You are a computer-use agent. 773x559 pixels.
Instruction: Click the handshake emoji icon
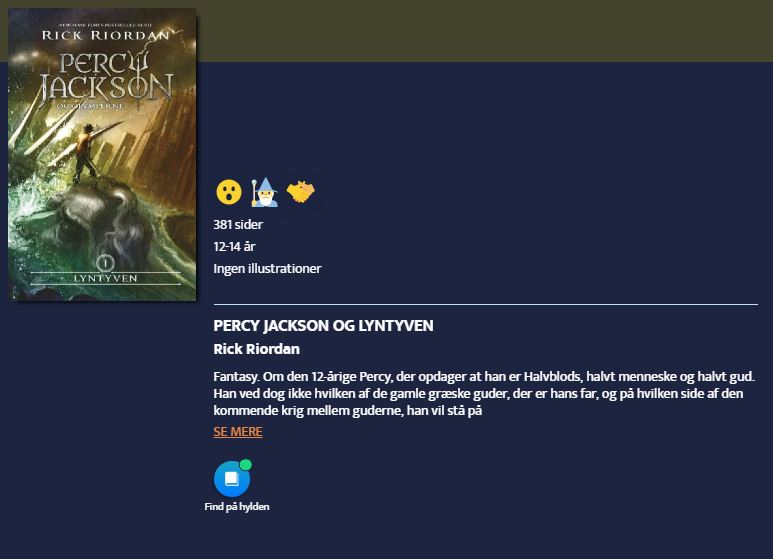(300, 192)
